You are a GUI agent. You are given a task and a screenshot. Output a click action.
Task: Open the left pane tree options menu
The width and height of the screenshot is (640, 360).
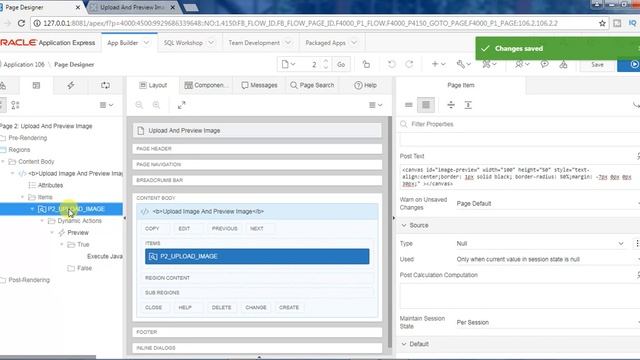106,105
